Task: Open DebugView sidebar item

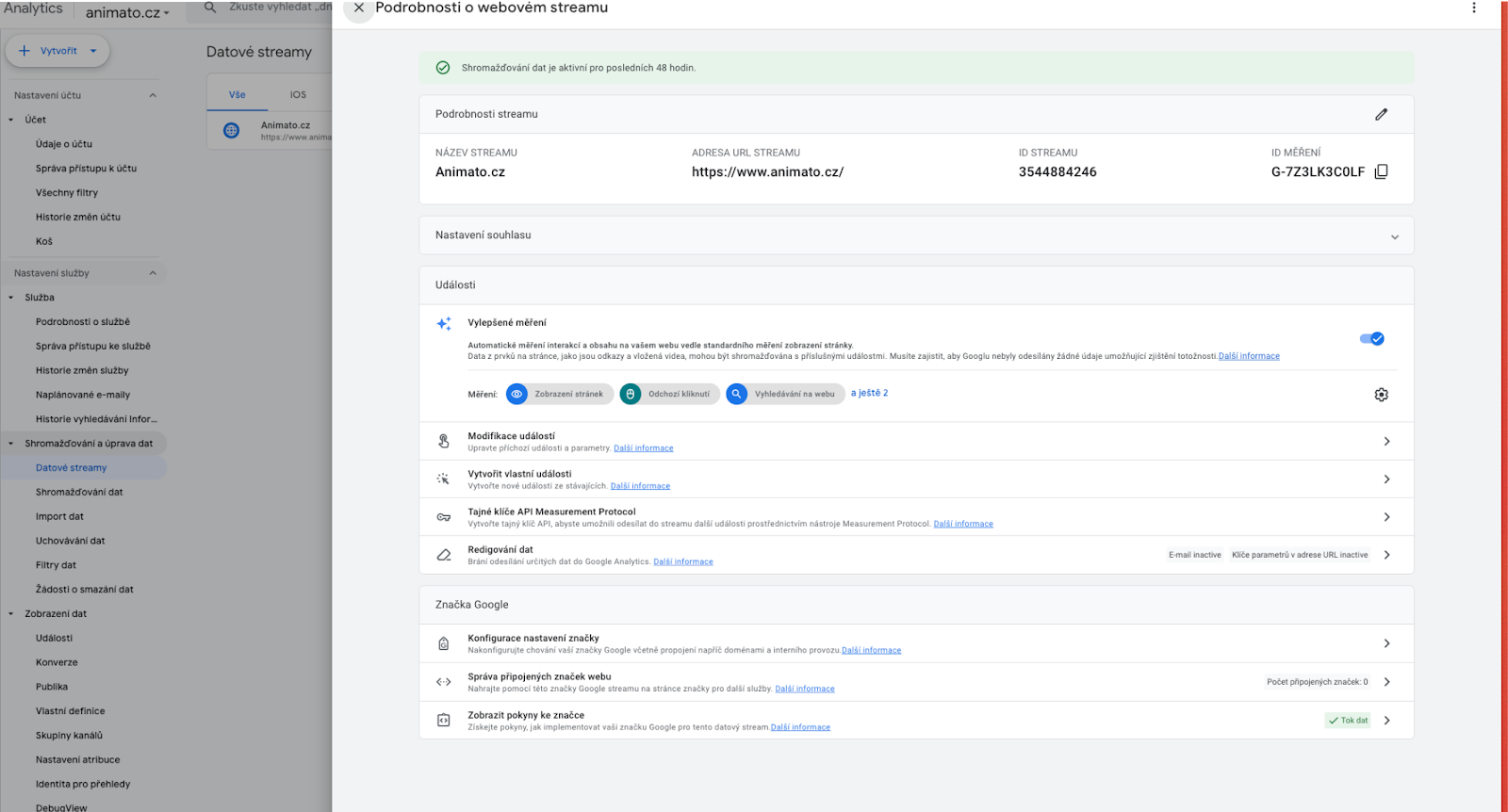Action: (61, 807)
